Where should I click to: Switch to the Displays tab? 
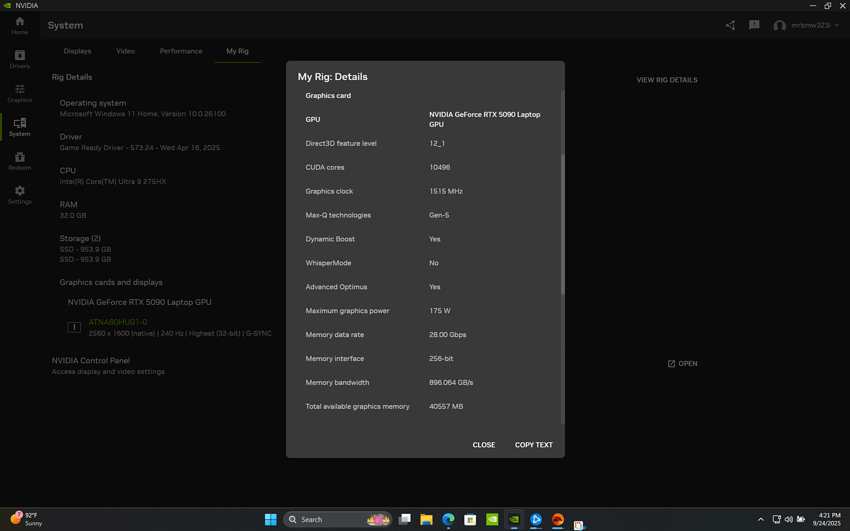coord(77,51)
